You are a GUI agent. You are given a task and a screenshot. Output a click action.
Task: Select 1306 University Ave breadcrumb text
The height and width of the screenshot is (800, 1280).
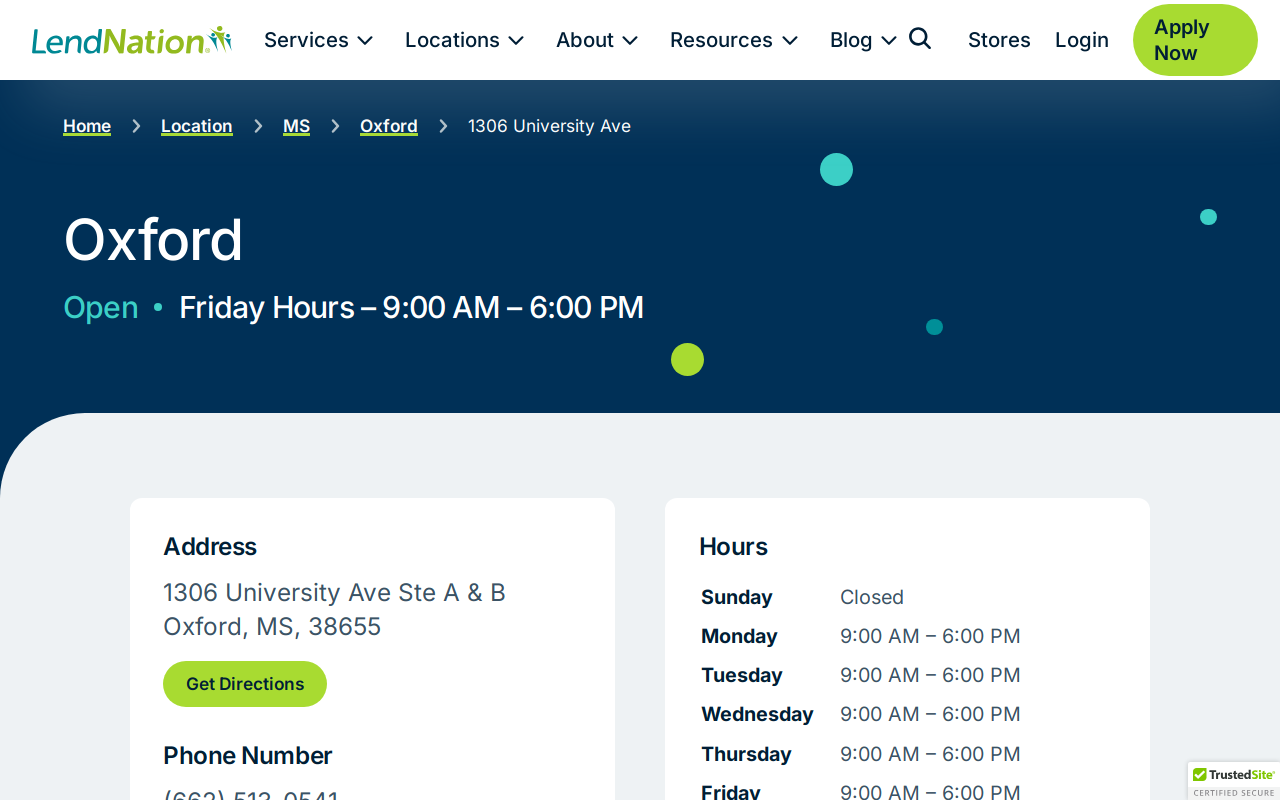coord(549,126)
